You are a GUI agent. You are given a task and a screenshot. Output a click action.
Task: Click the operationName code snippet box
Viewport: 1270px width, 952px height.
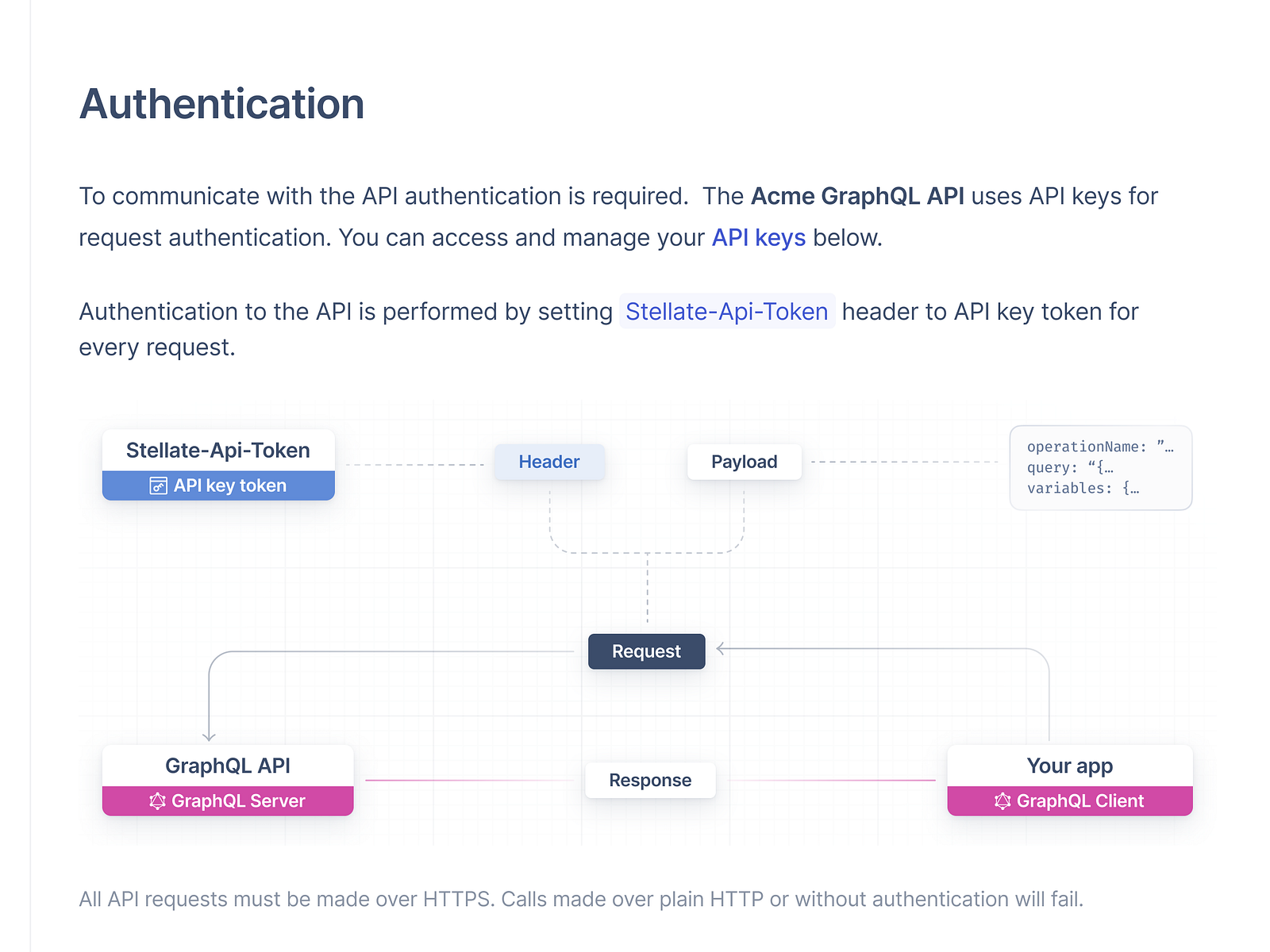coord(1100,468)
